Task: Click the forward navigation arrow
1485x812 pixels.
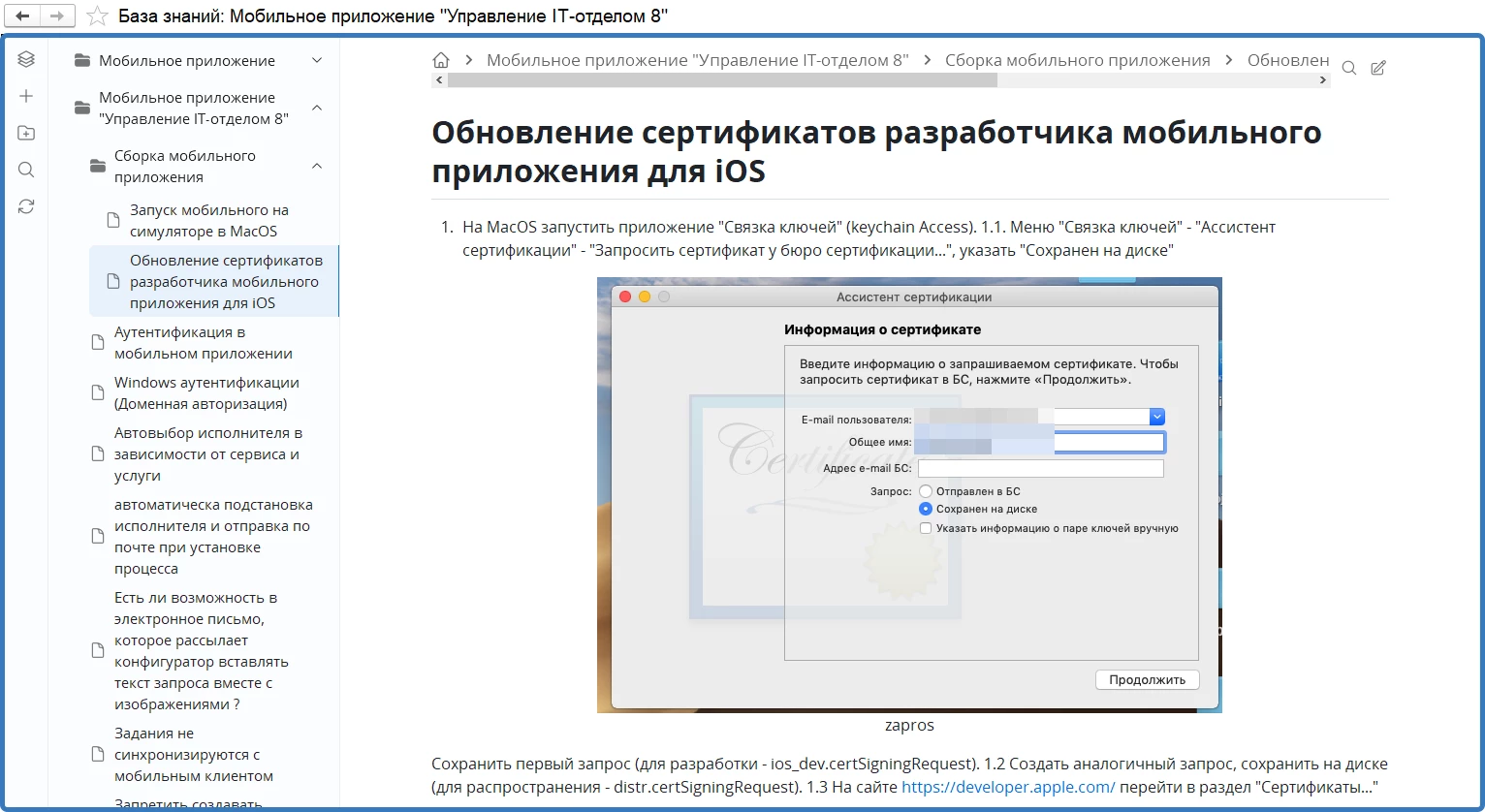Action: coord(57,16)
